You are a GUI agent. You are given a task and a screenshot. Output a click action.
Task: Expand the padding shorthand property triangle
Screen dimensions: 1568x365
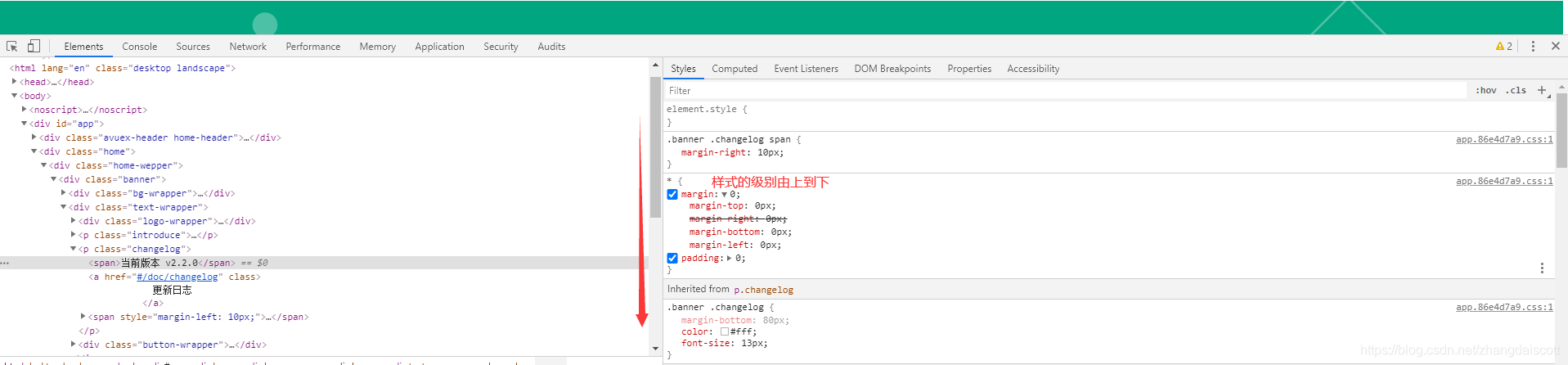click(x=730, y=259)
